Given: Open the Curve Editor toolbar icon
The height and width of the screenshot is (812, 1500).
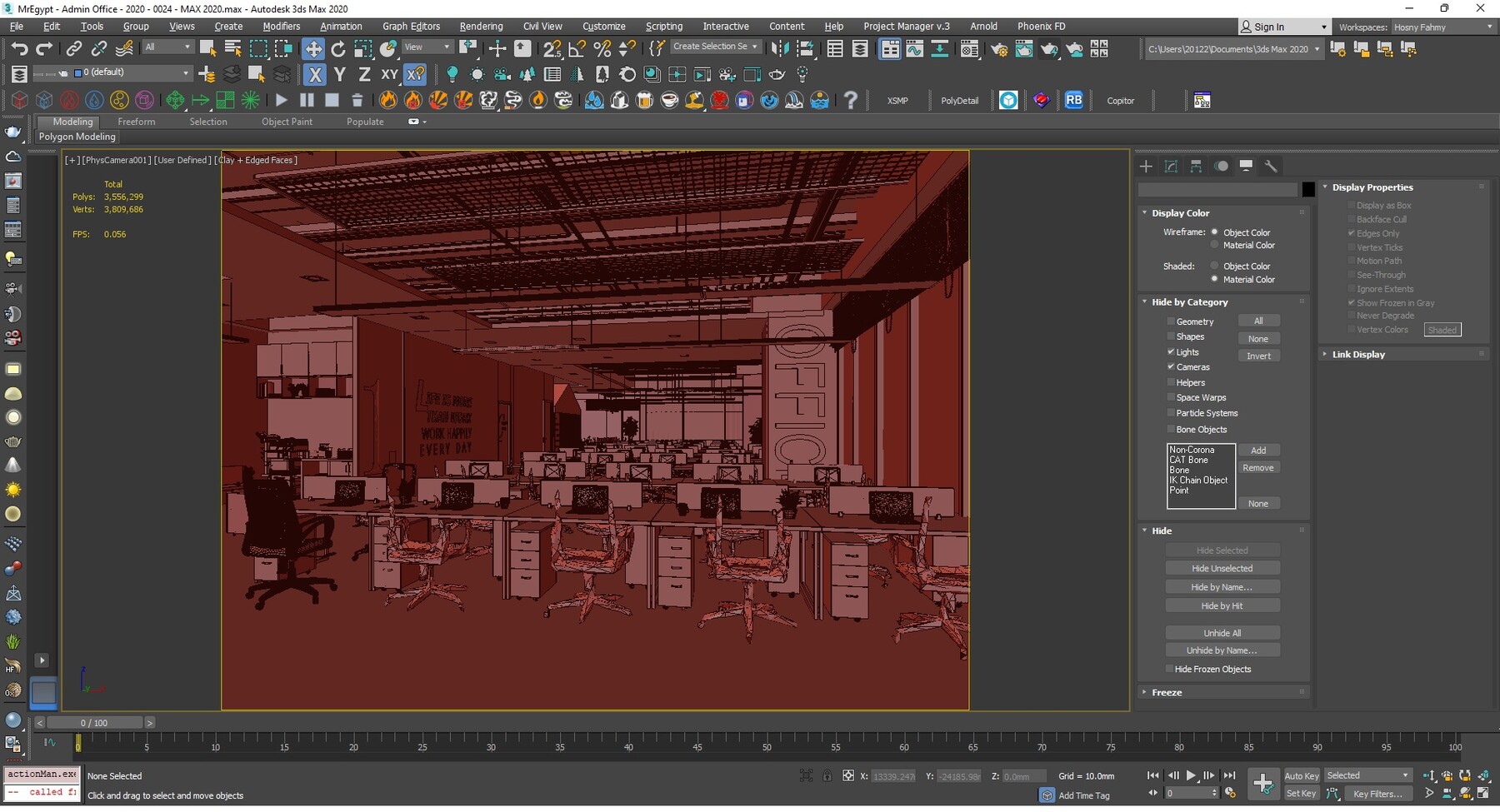Looking at the screenshot, I should coord(915,48).
